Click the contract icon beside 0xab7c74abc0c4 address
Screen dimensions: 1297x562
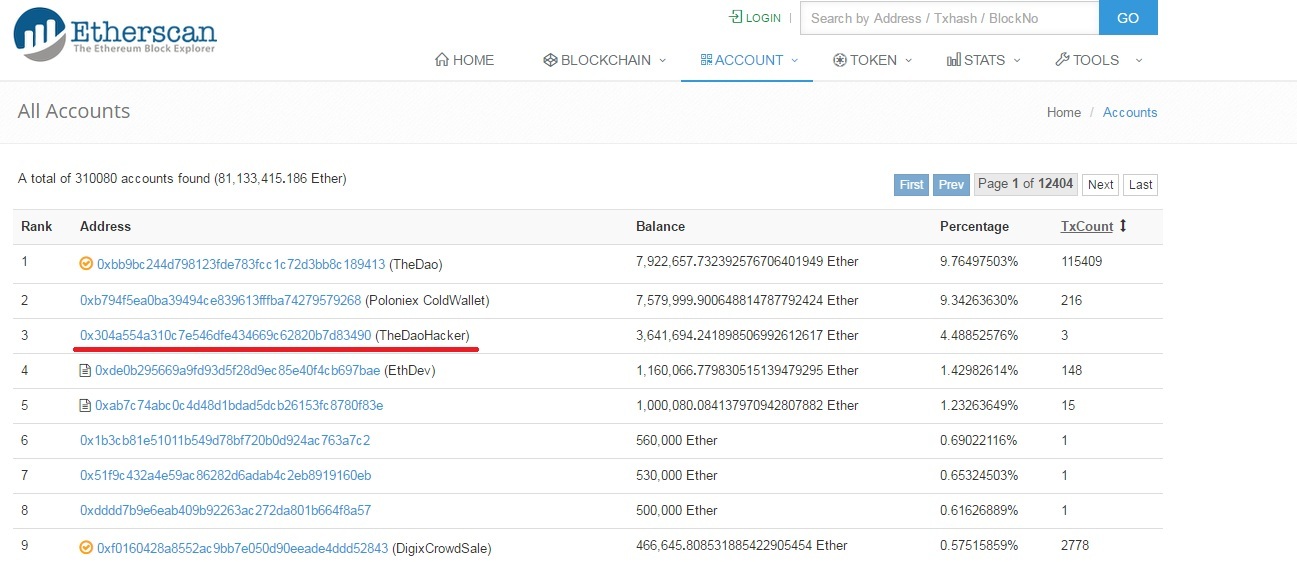tap(85, 405)
